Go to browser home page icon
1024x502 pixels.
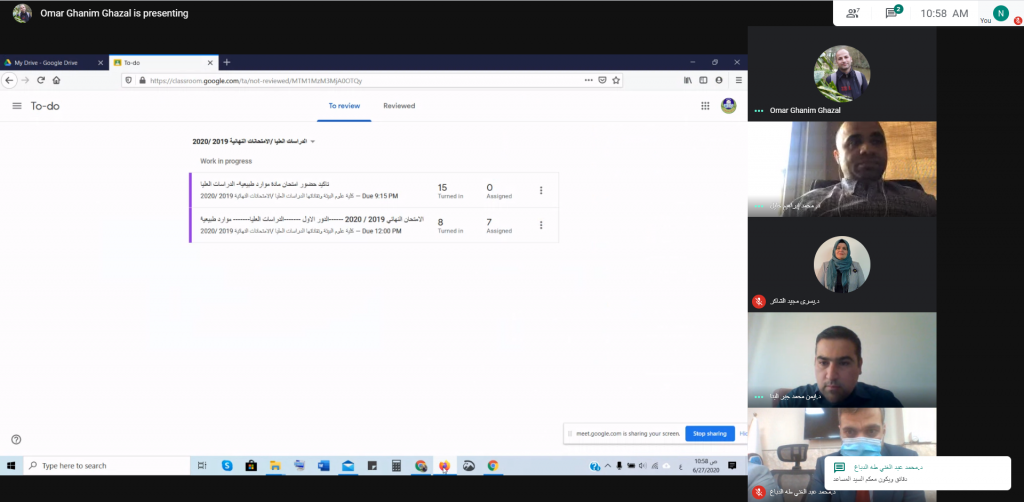click(x=57, y=80)
